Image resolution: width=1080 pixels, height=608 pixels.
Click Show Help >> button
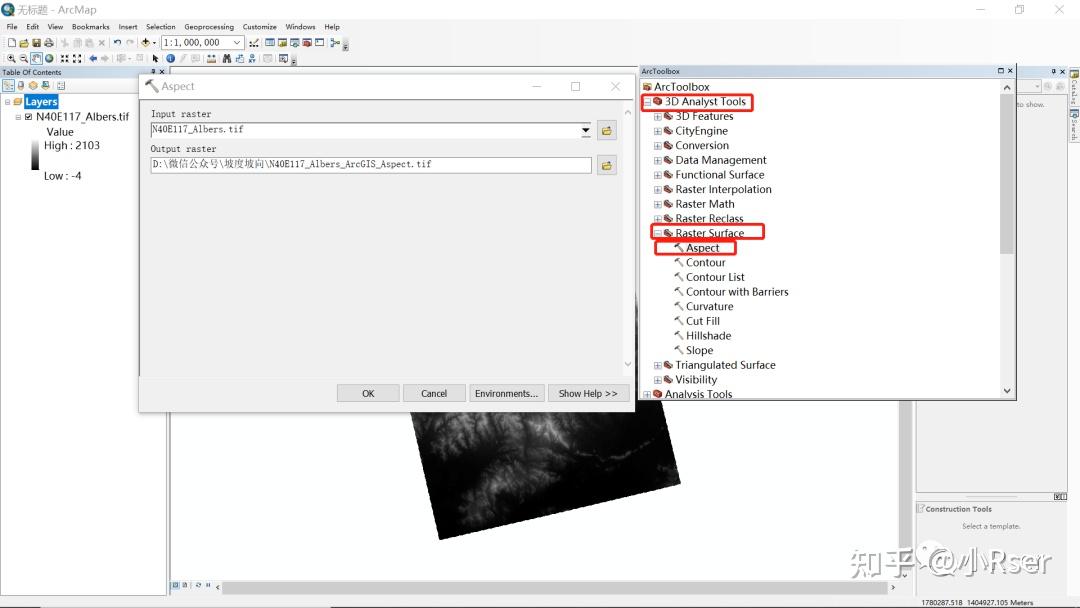click(588, 393)
